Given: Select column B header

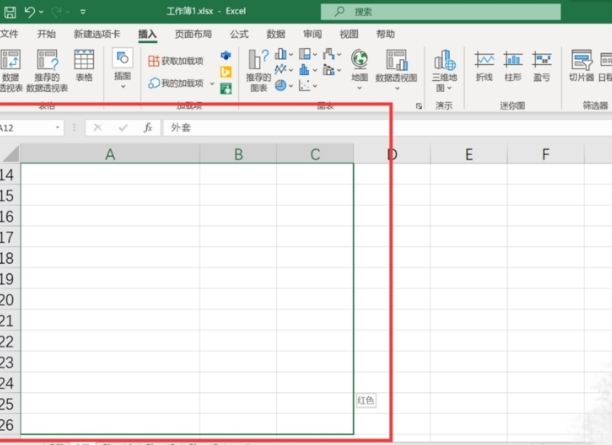Looking at the screenshot, I should 238,154.
